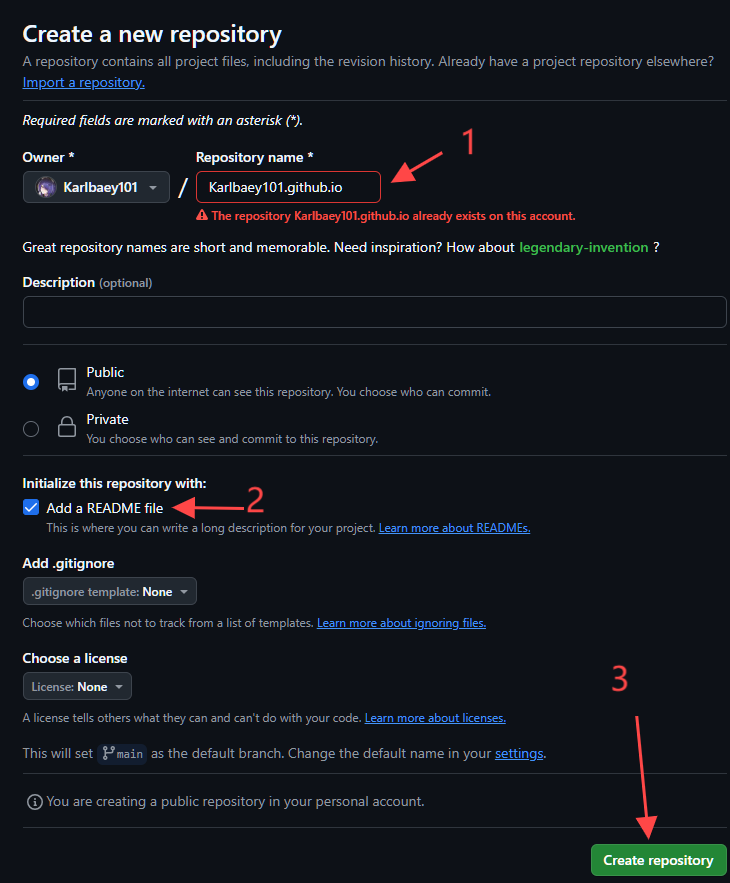The width and height of the screenshot is (730, 883).
Task: Uncheck the Add a README file checkbox
Action: pyautogui.click(x=31, y=508)
